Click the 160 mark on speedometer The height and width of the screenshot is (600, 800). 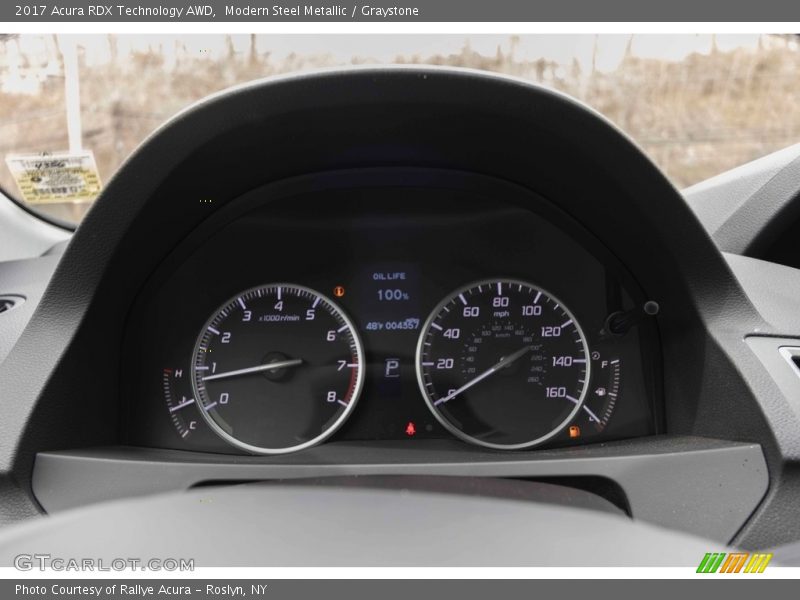[556, 392]
